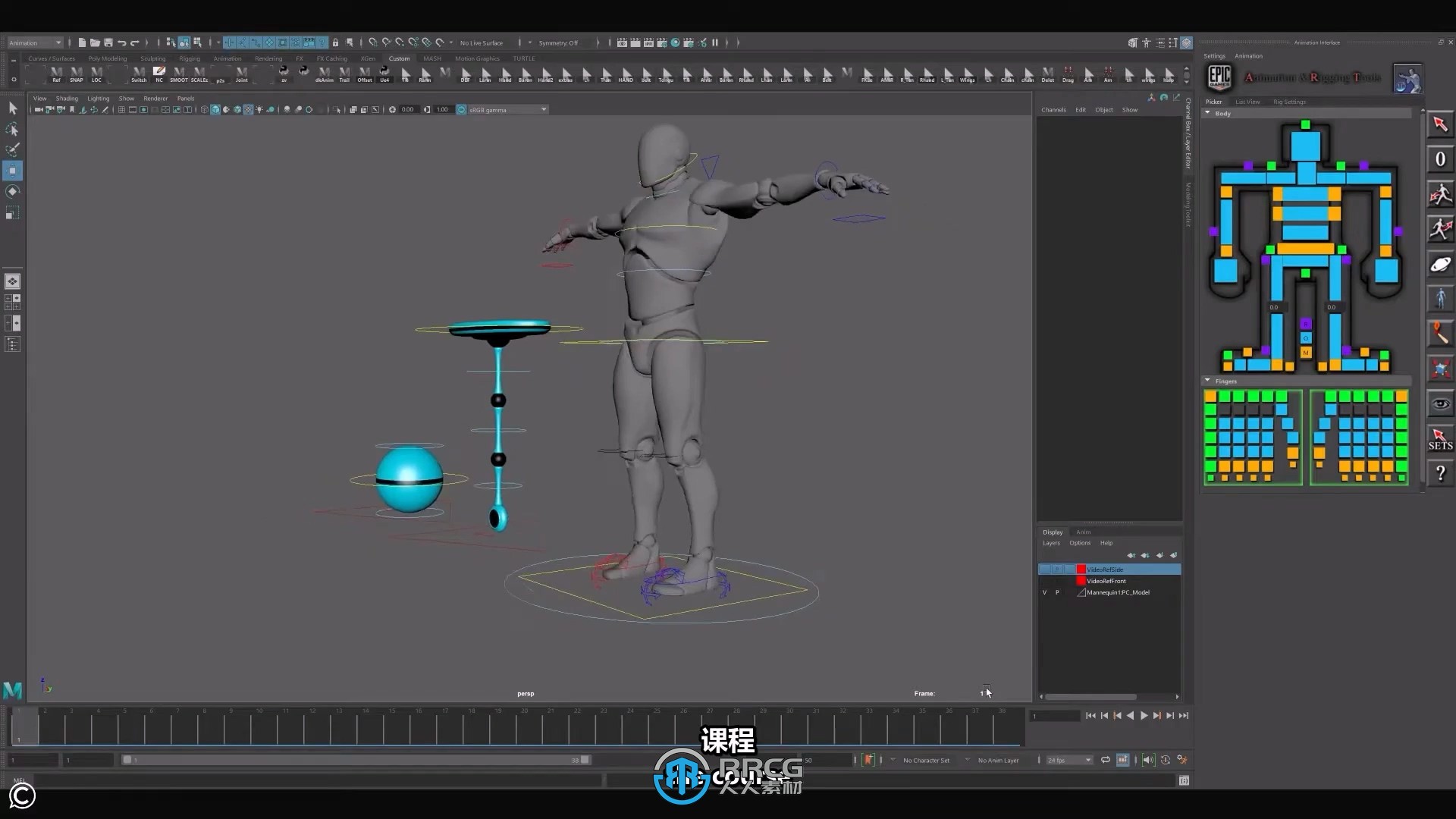Click the Ue4 python shelf button

click(384, 74)
